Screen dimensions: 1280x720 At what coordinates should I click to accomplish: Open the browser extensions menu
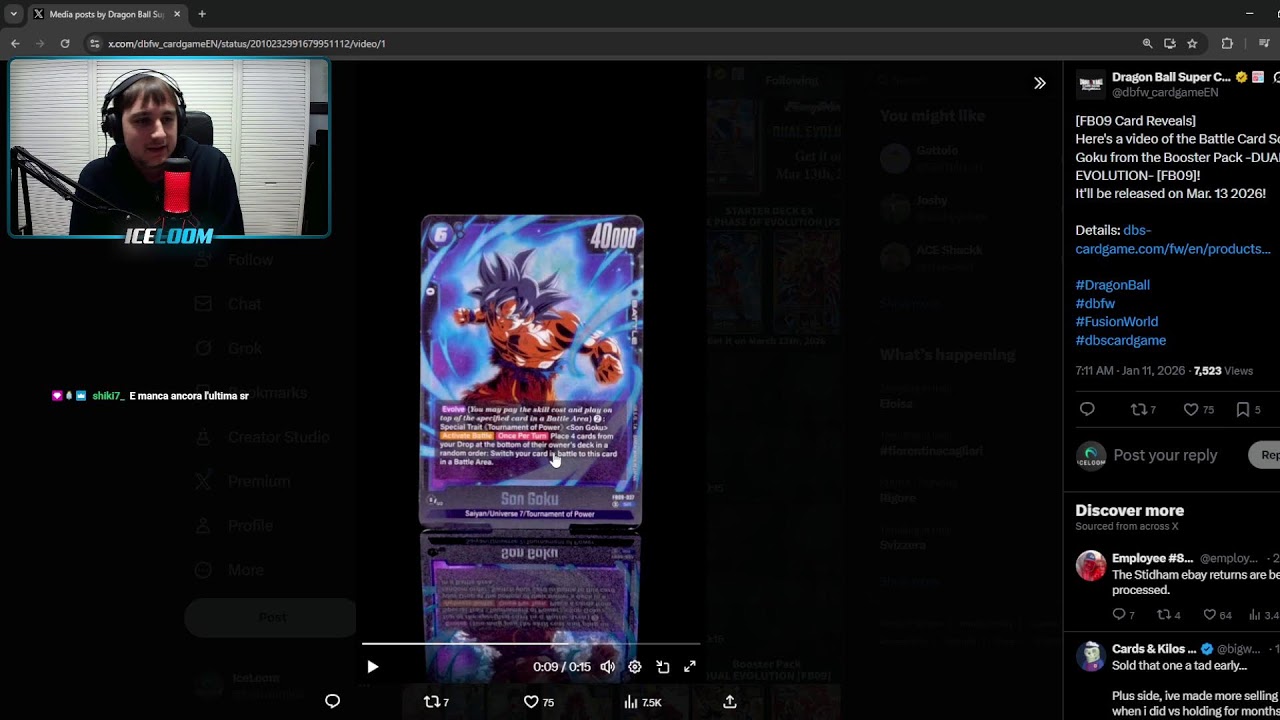click(x=1227, y=43)
